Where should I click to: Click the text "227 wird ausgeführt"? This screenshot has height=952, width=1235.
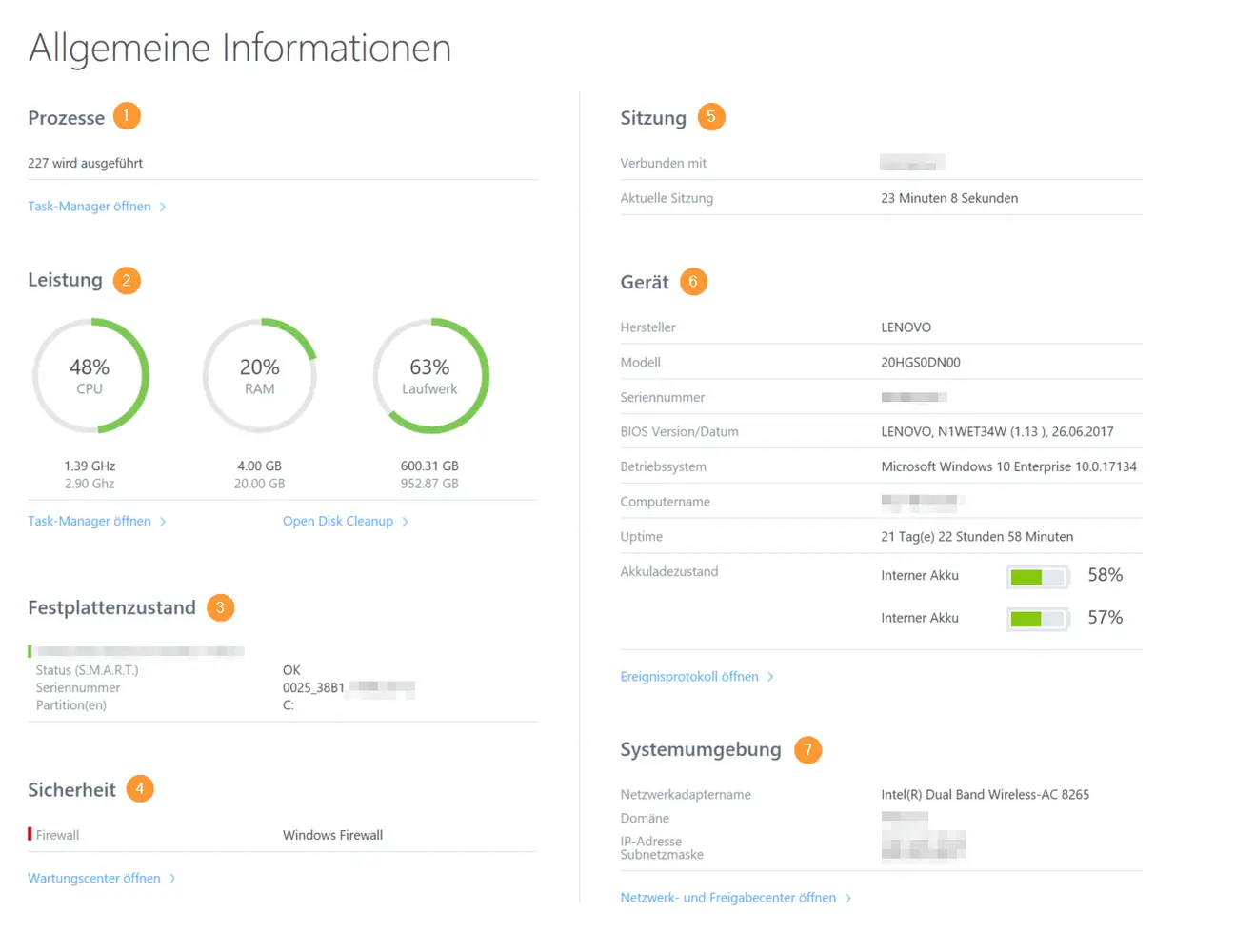tap(86, 164)
